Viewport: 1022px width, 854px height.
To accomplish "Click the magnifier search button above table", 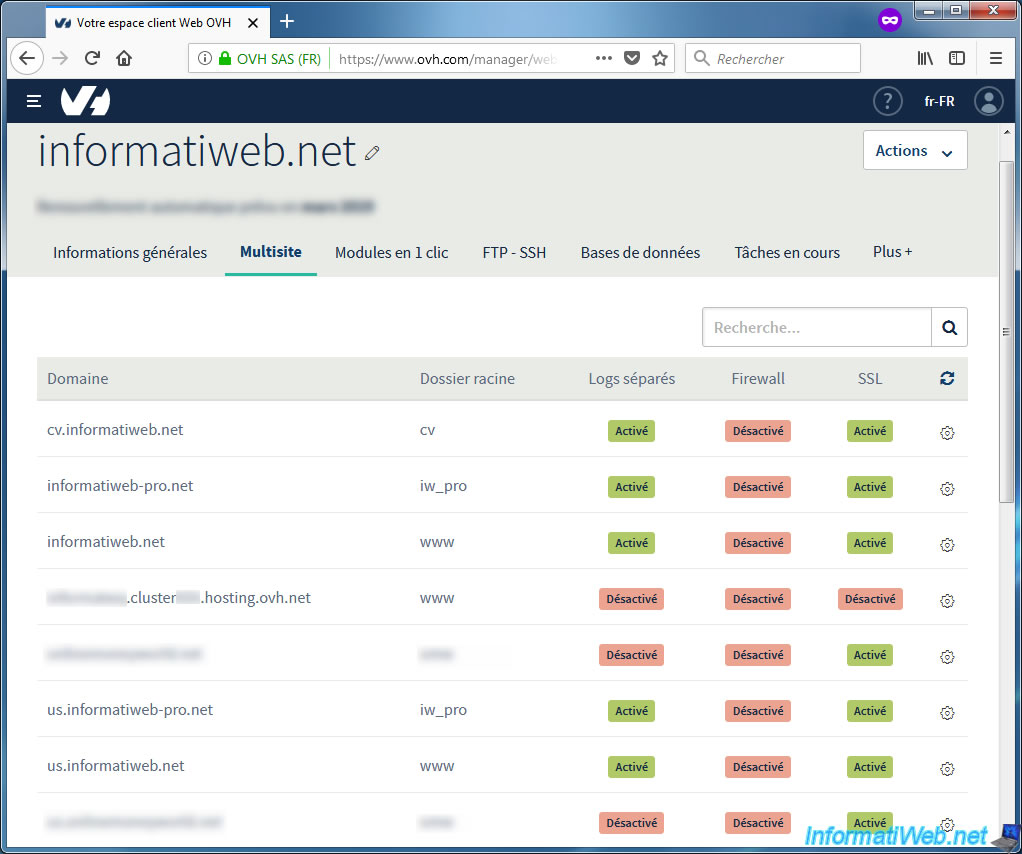I will 949,327.
